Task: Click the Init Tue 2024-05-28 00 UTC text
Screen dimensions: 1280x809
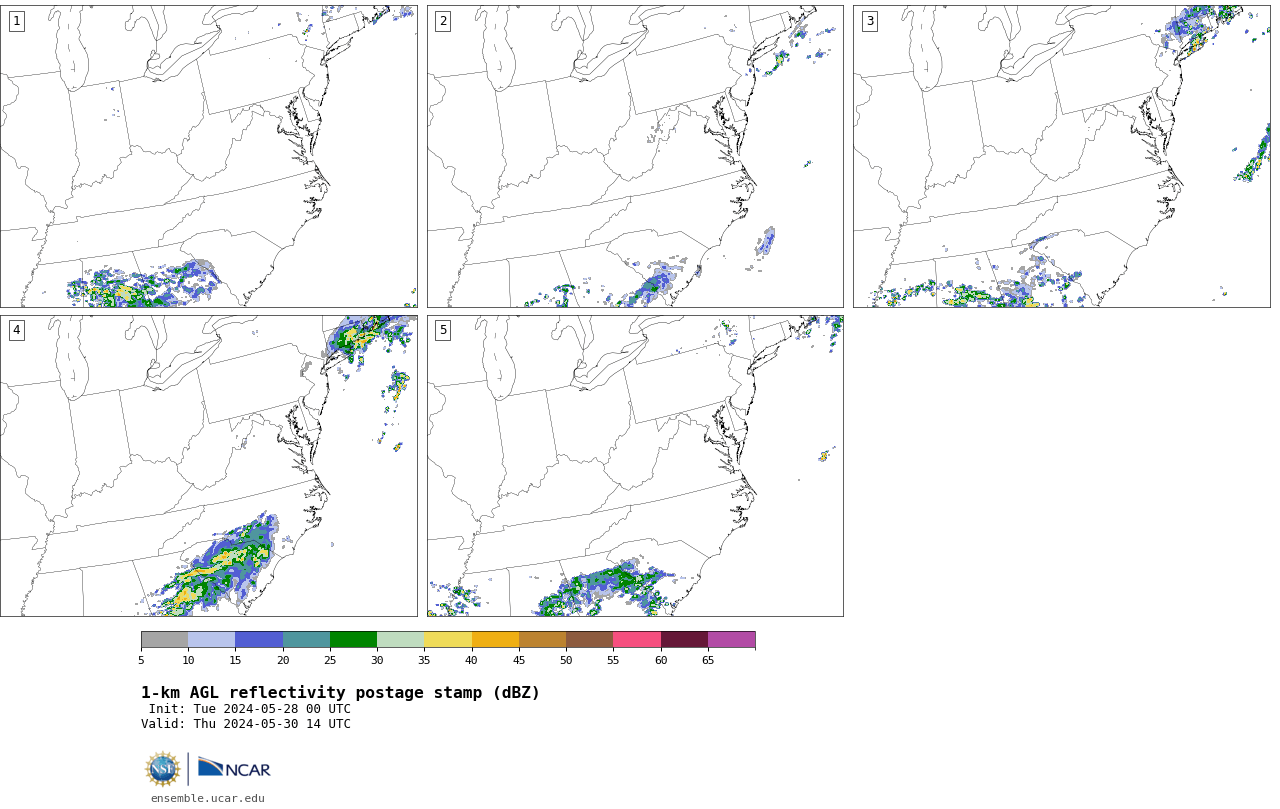Action: [x=250, y=709]
